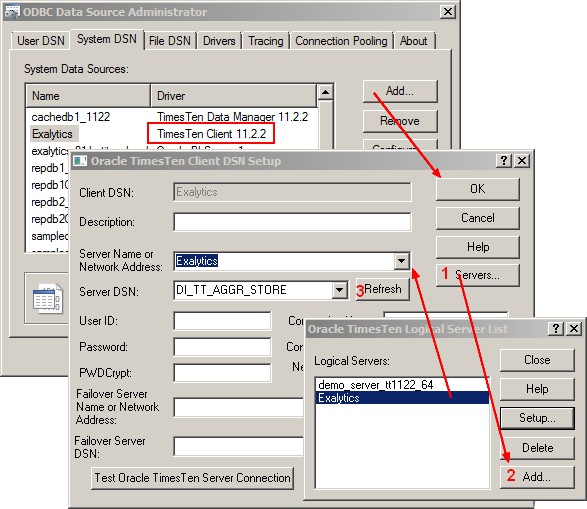Select the cachedb1_1122 data source row
Viewport: 587px width, 509px height.
pyautogui.click(x=171, y=117)
